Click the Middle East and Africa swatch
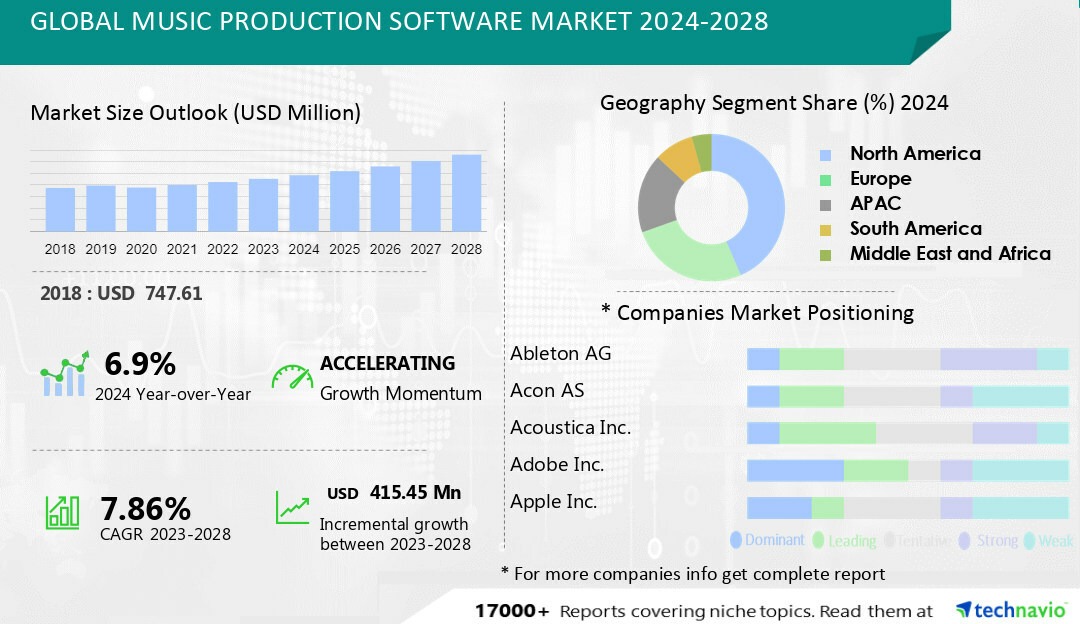 [x=825, y=254]
